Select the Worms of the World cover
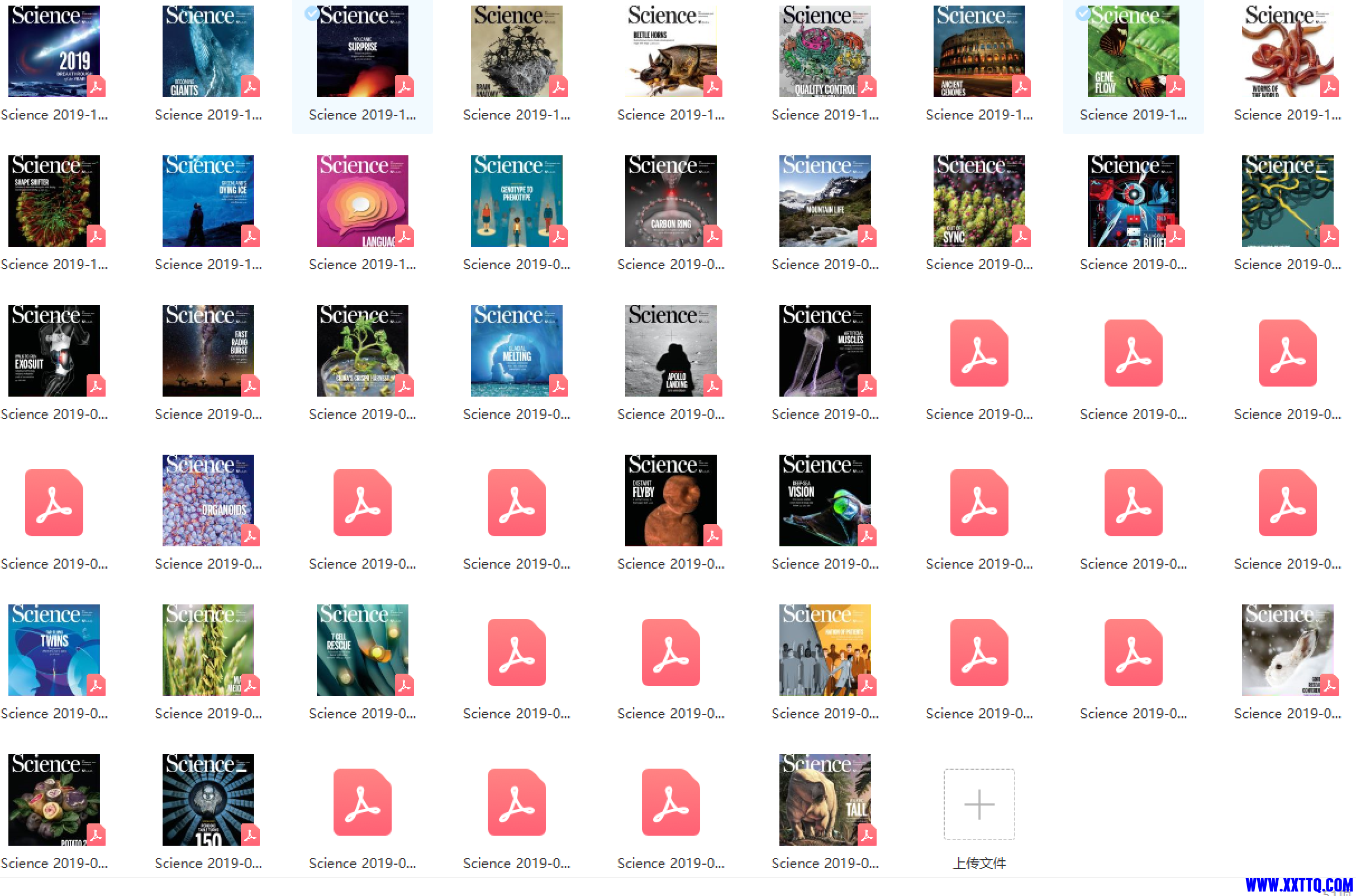Viewport: 1356px width, 896px height. point(1287,51)
